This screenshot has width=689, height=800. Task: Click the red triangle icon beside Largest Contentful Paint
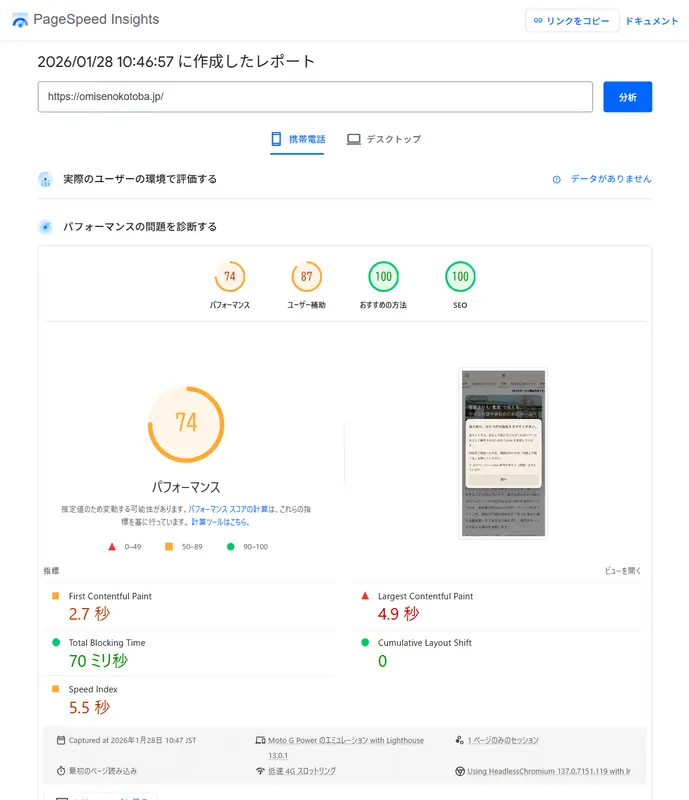pyautogui.click(x=365, y=596)
